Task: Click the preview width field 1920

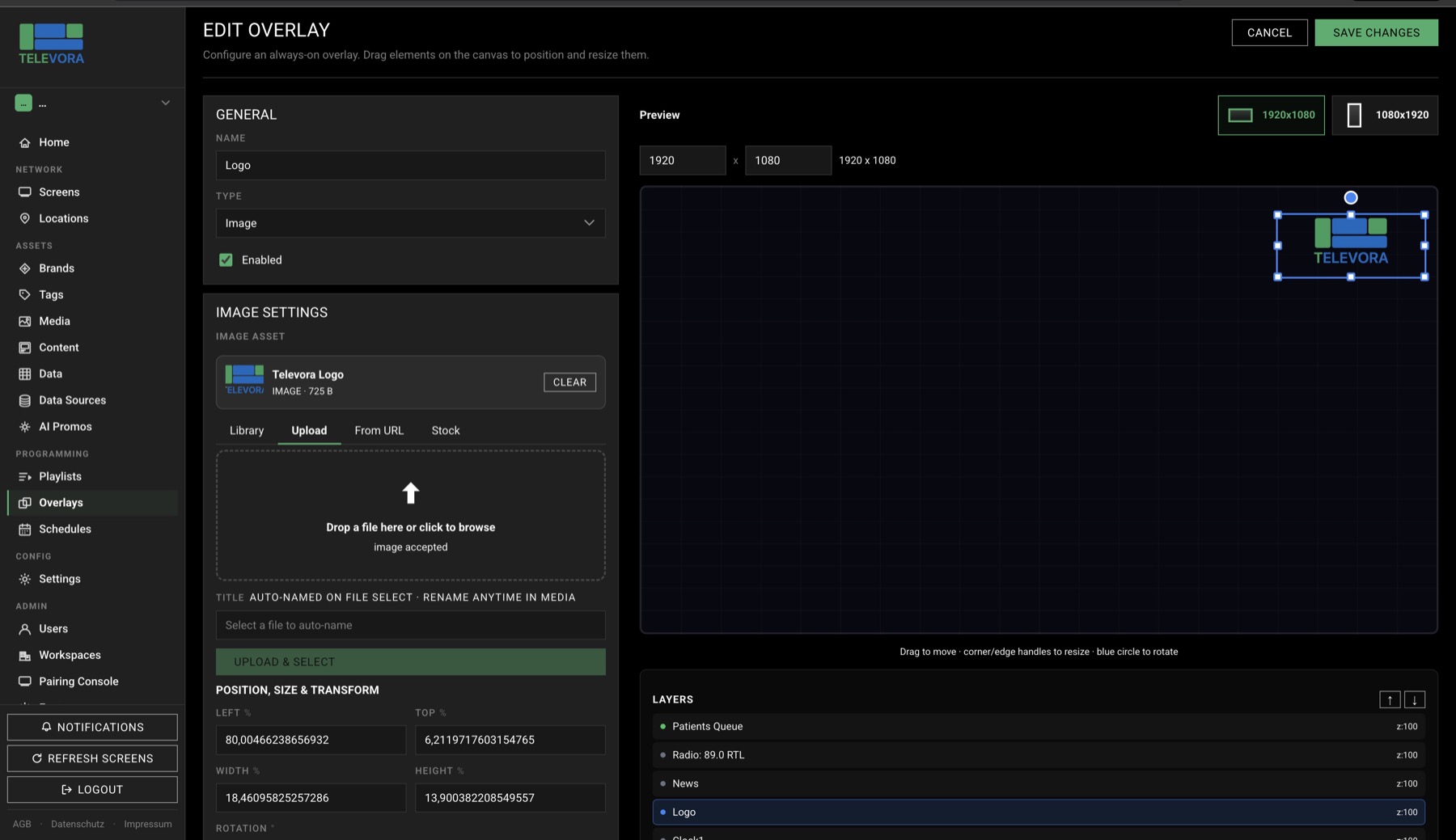Action: (x=683, y=160)
